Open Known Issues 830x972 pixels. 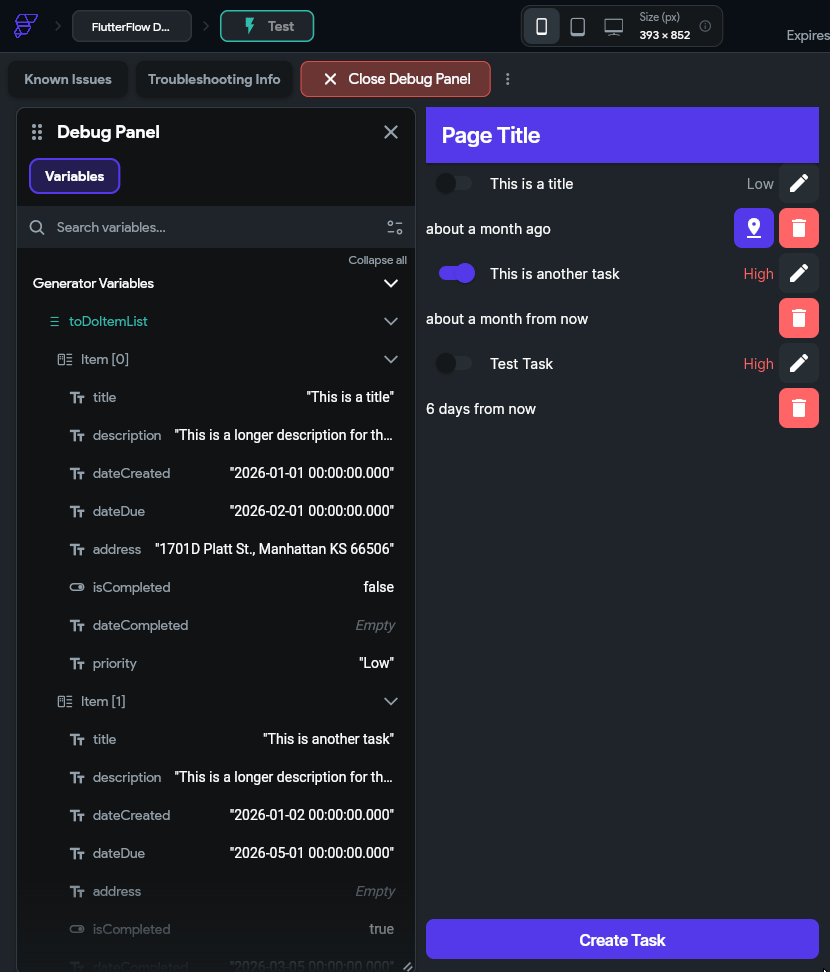pos(68,79)
